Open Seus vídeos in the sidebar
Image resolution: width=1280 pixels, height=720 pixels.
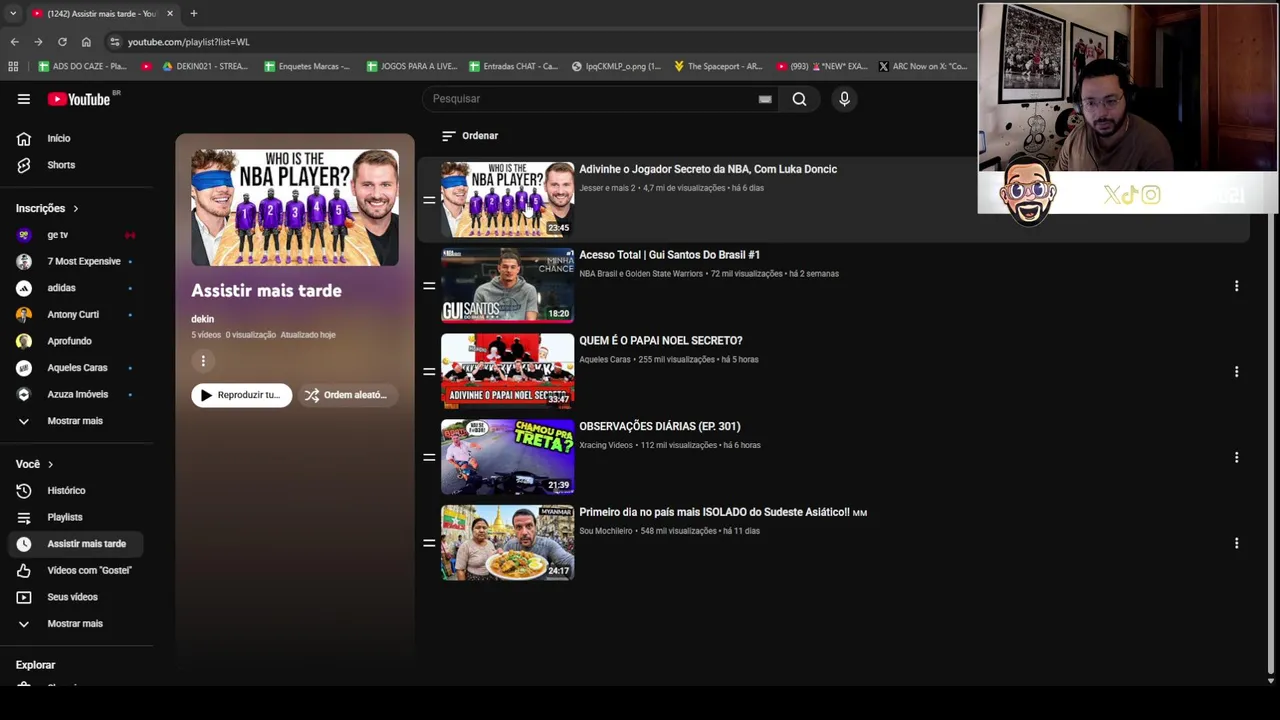(x=78, y=597)
